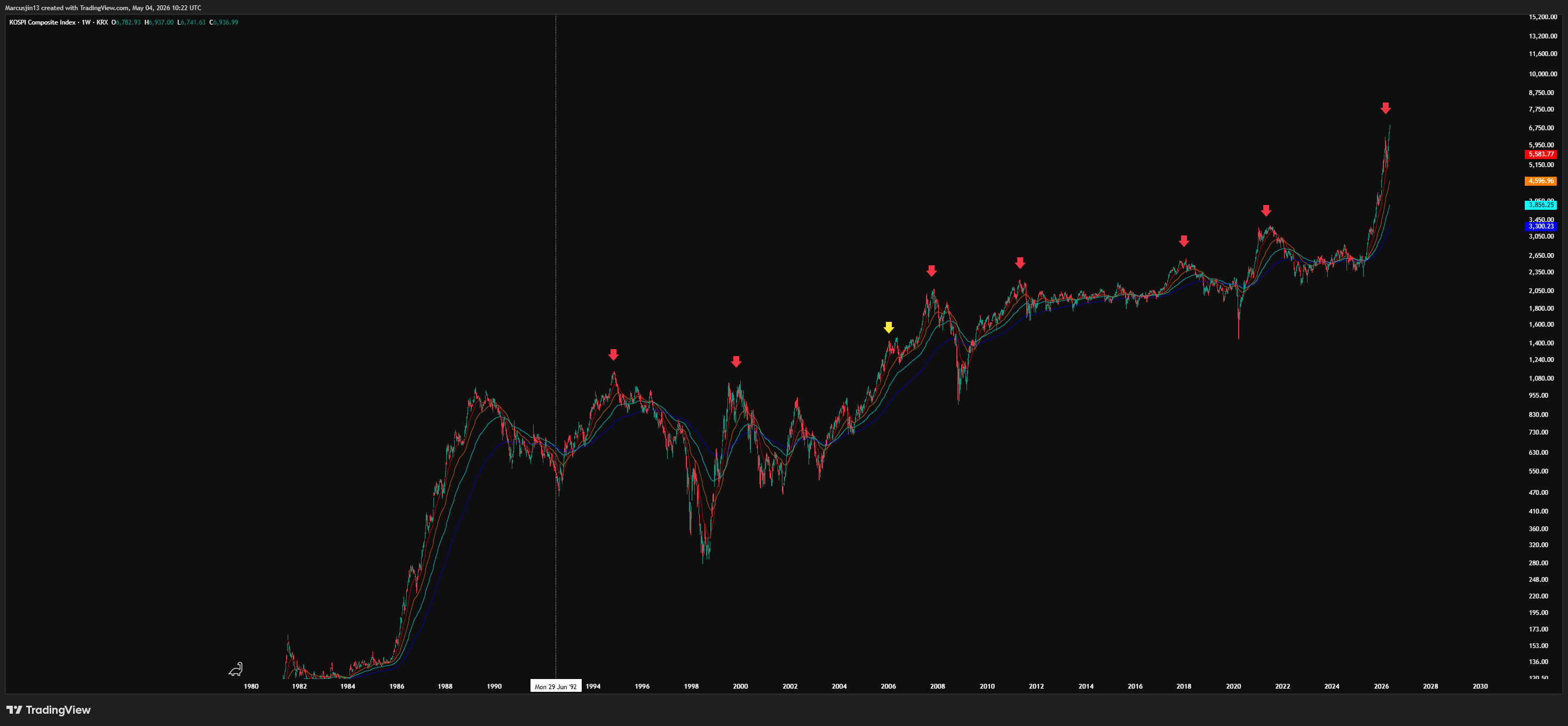Click the red arrow above the 2011 peak
The width and height of the screenshot is (1568, 726).
[x=1020, y=263]
